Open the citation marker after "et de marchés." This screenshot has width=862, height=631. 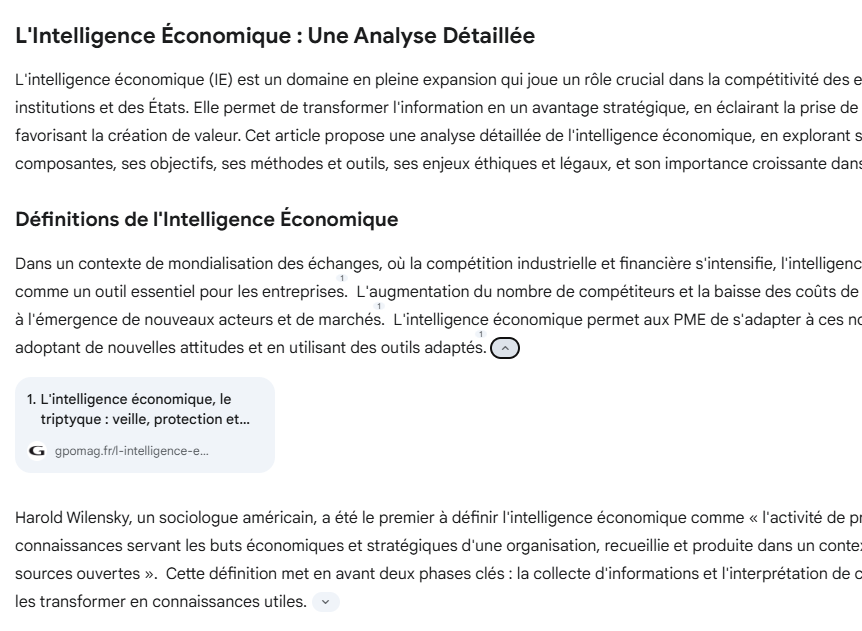[x=380, y=307]
